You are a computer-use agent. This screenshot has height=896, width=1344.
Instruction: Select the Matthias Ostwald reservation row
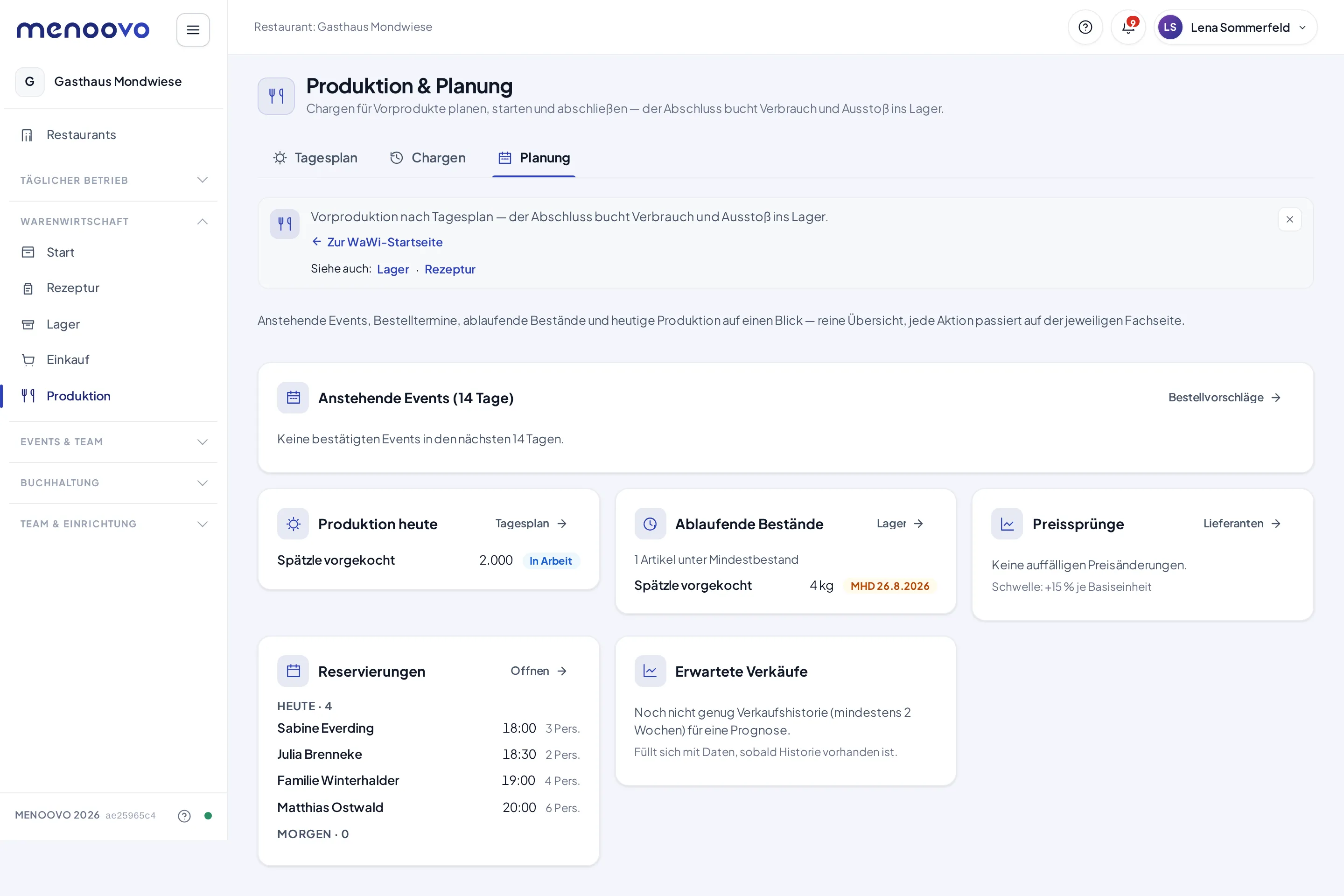[428, 807]
